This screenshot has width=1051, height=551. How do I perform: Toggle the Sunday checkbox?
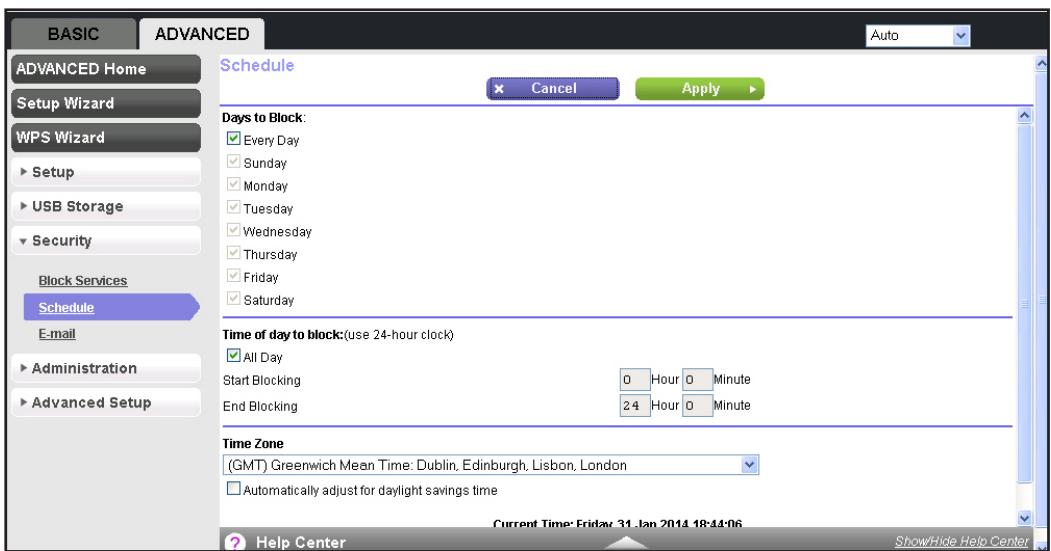233,162
